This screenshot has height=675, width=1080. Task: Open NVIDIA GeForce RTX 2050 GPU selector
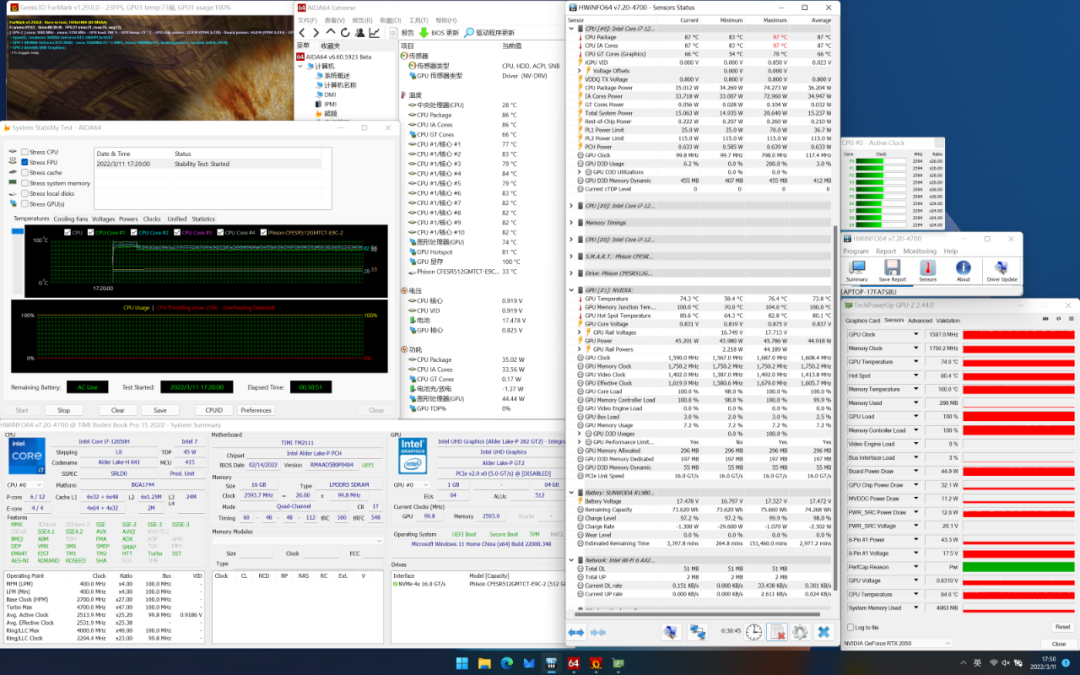(x=897, y=643)
